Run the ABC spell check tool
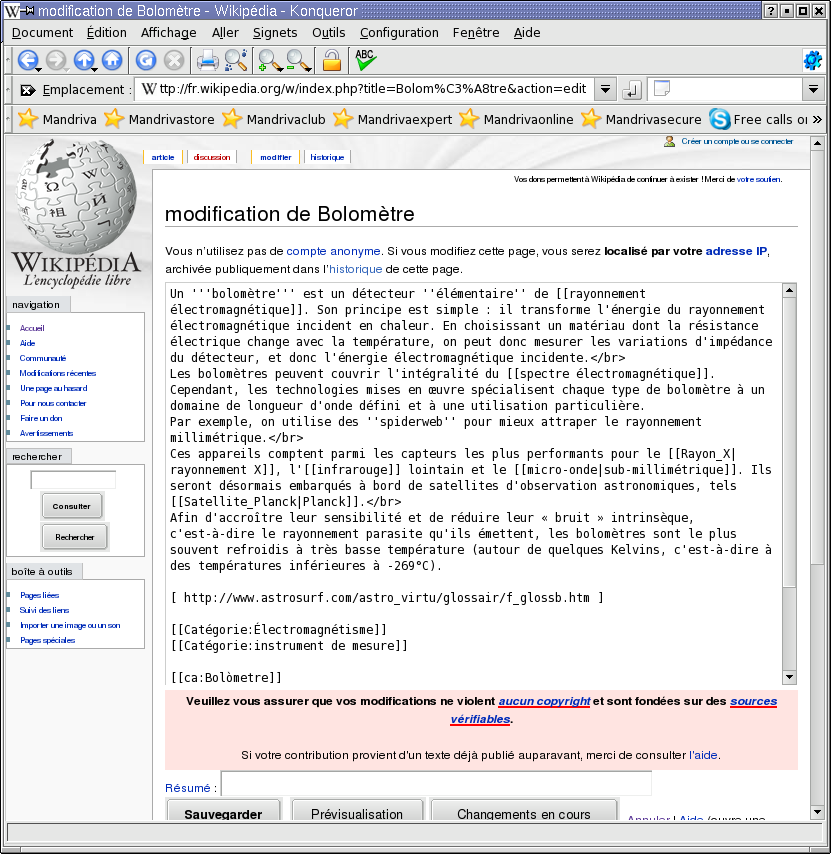The image size is (831, 854). click(365, 59)
